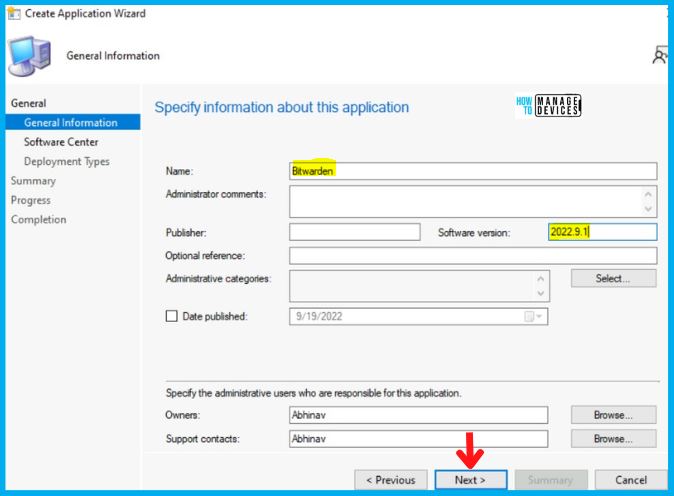The height and width of the screenshot is (496, 674).
Task: Click the Owners field showing Abhinav
Action: [x=418, y=415]
